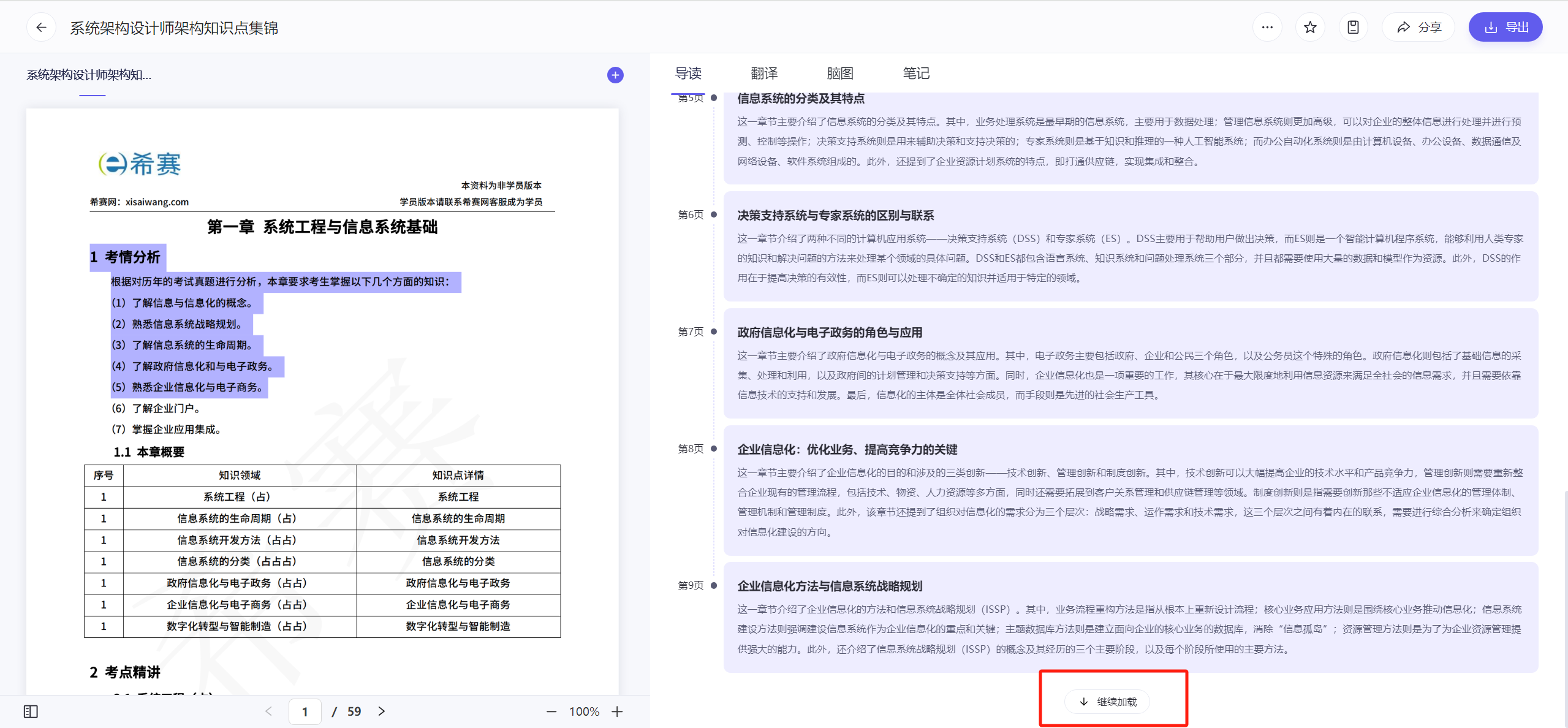This screenshot has width=1568, height=728.
Task: Go to next page arrow
Action: [382, 711]
